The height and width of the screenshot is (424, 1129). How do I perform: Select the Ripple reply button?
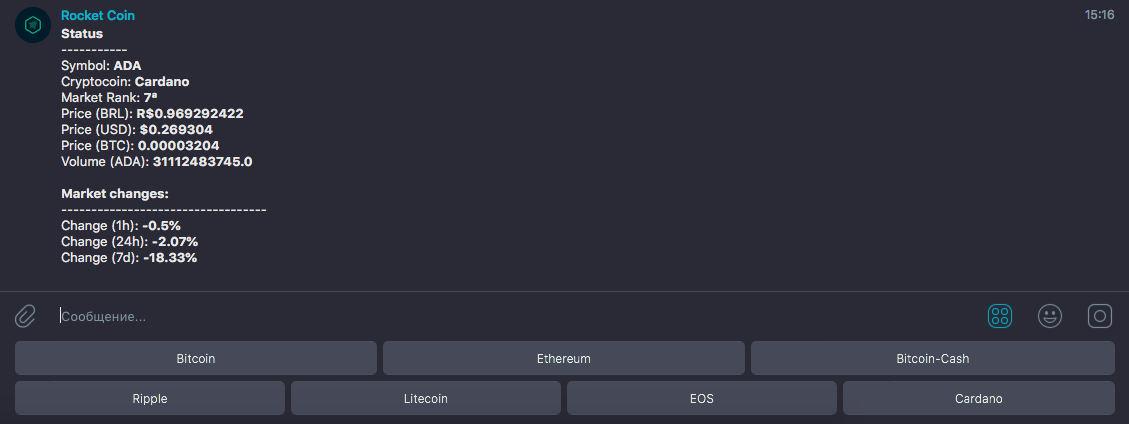pyautogui.click(x=150, y=398)
